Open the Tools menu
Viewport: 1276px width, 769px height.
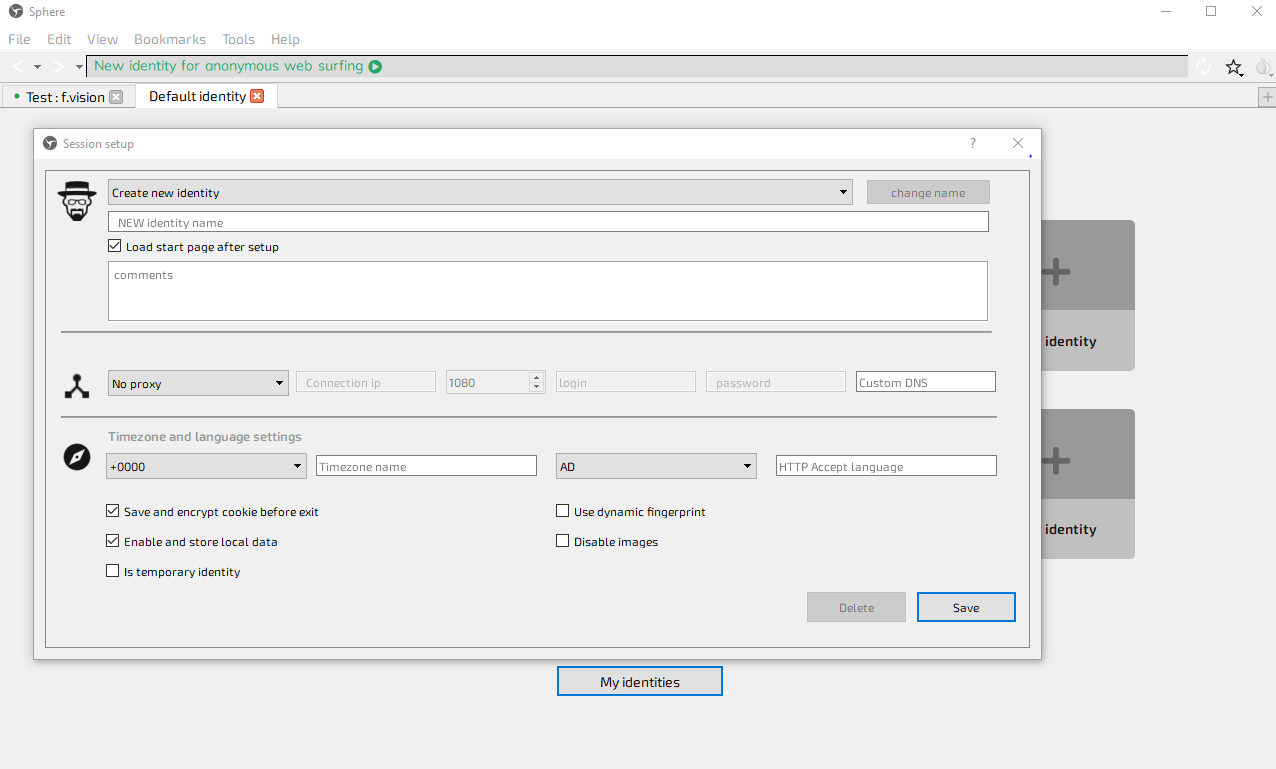[238, 39]
